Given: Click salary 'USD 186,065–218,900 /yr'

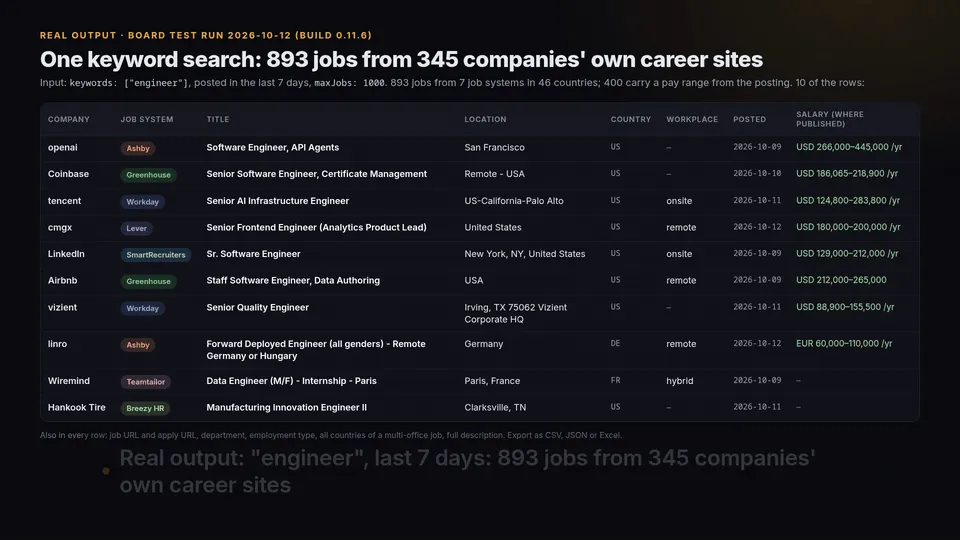Looking at the screenshot, I should [x=847, y=173].
